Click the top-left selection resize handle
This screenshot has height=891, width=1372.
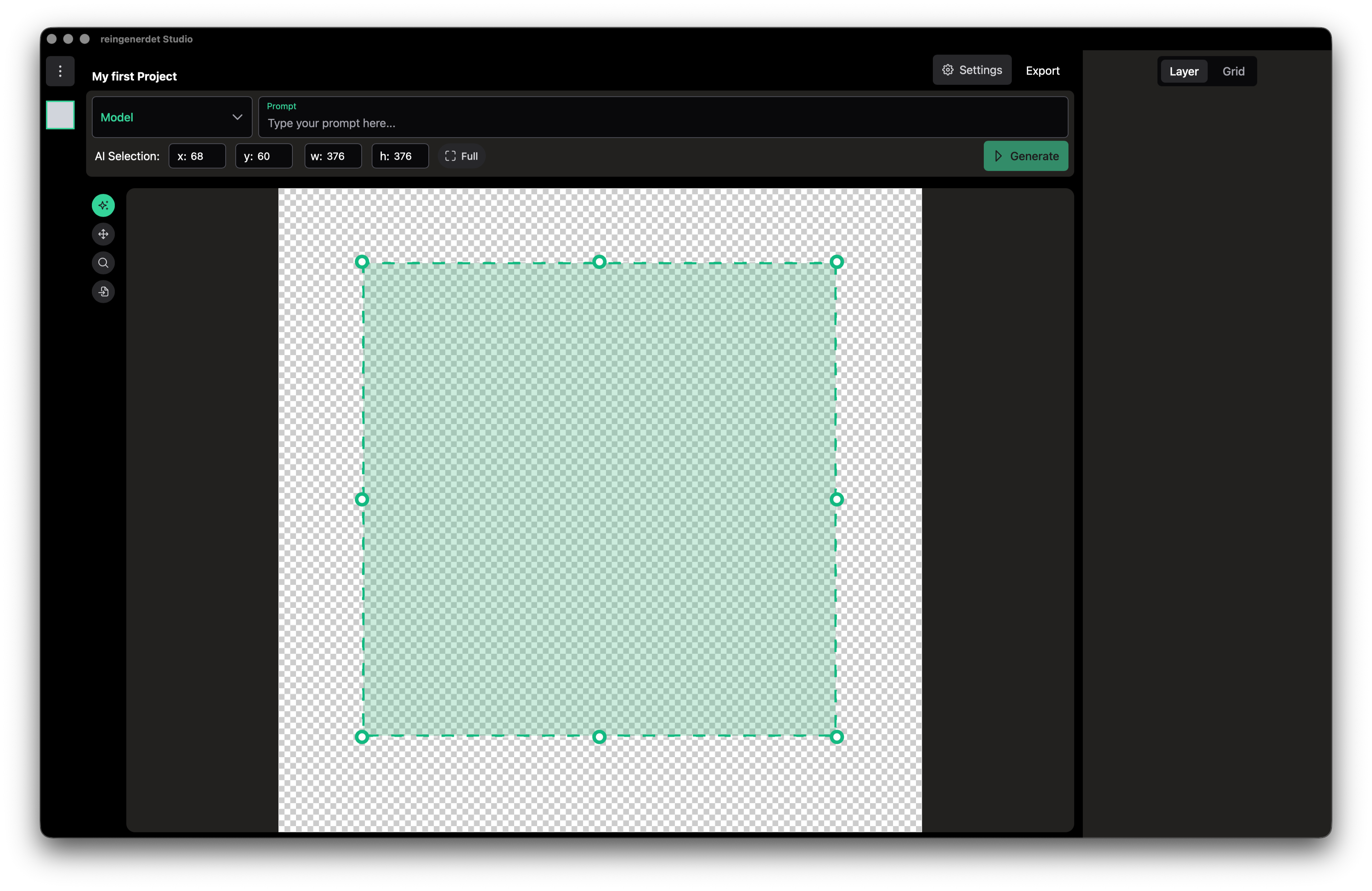[x=361, y=262]
